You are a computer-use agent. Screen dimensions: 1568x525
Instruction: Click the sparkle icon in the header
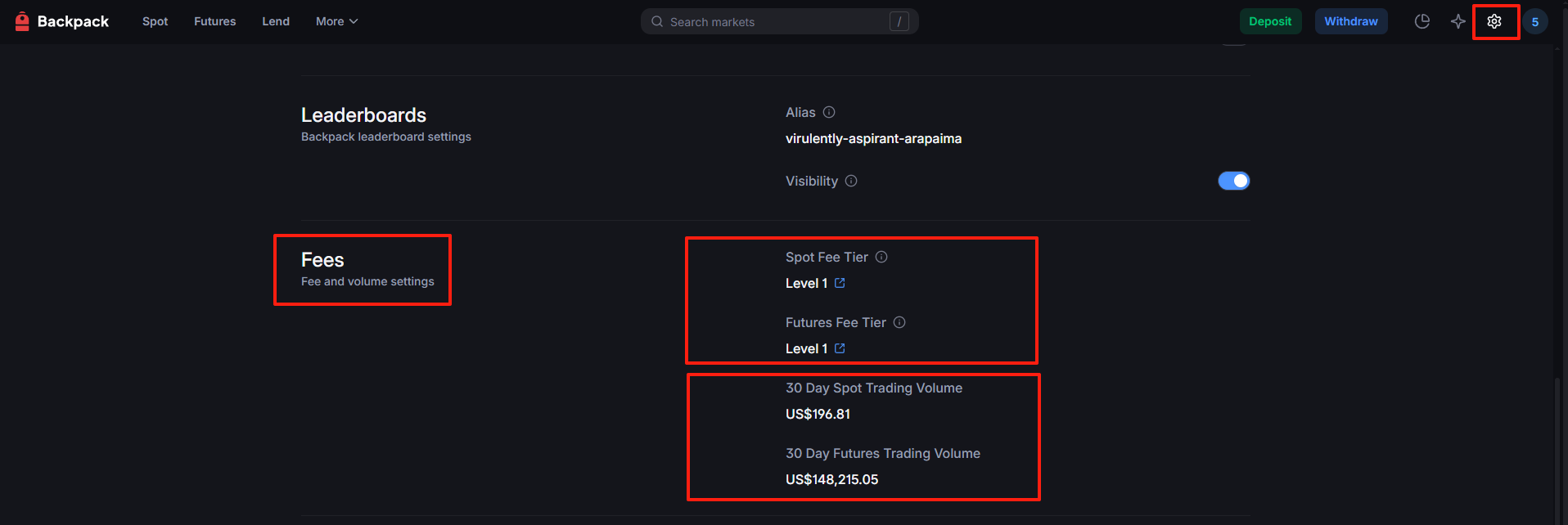pyautogui.click(x=1458, y=21)
